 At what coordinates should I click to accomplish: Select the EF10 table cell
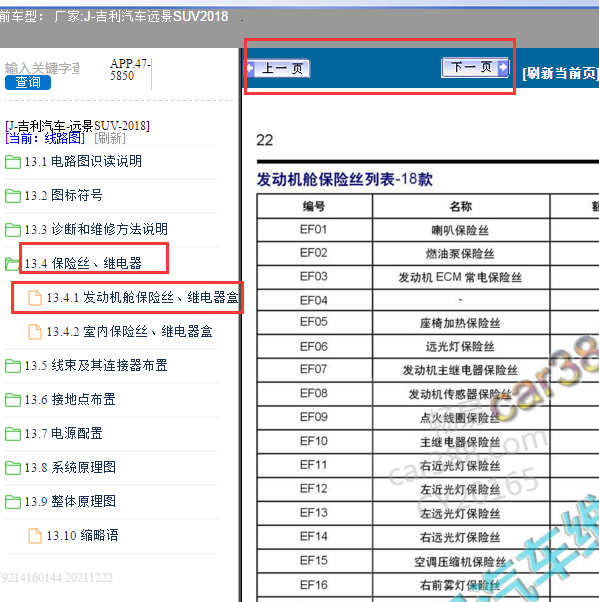[314, 441]
